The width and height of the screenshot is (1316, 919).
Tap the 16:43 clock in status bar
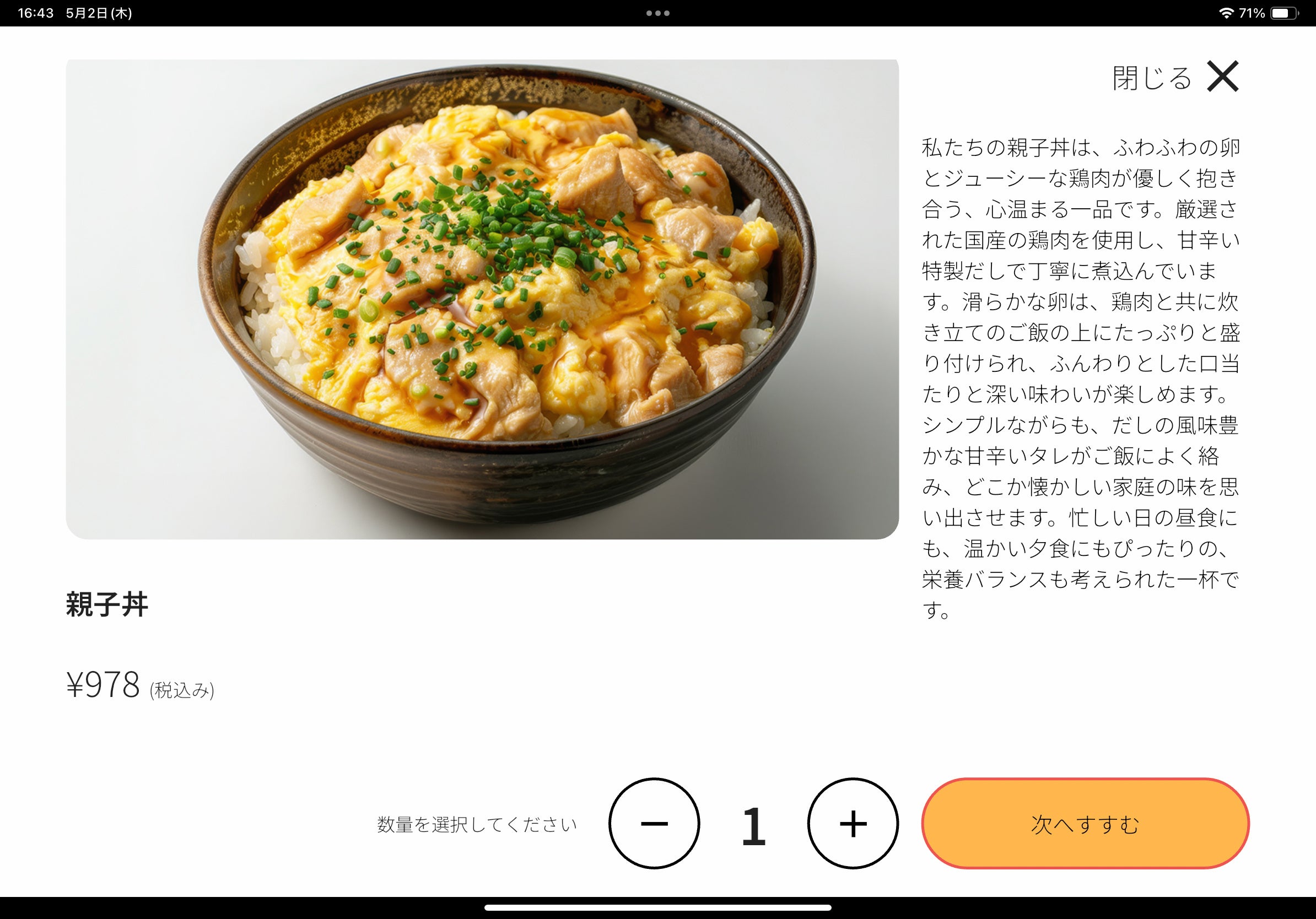click(35, 13)
